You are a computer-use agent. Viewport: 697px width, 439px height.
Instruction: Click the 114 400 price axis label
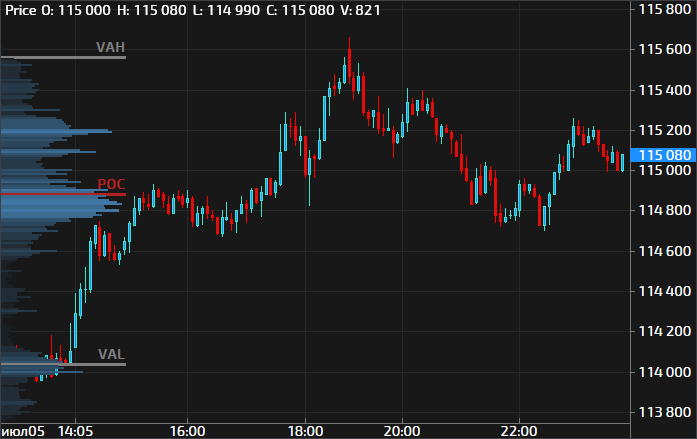coord(665,291)
